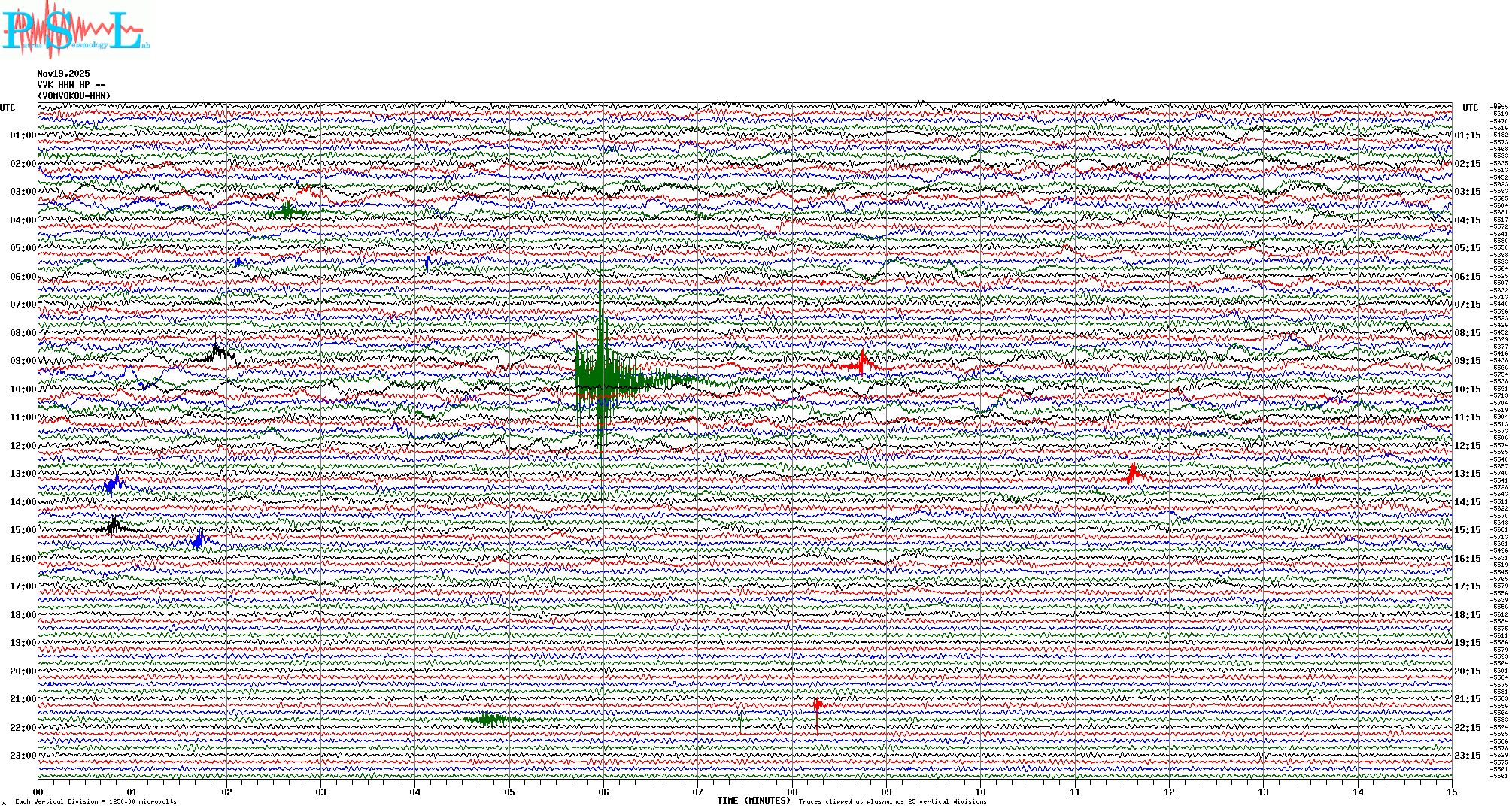Click the red event burst on the 13:15 row
The width and height of the screenshot is (1512, 812).
point(1133,474)
